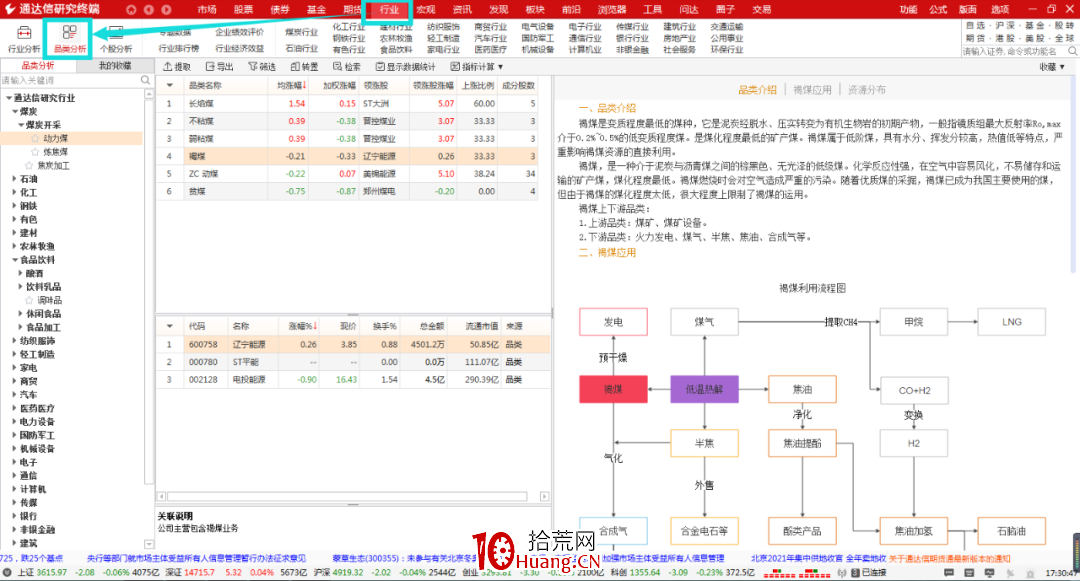Open stock table column menu arrow
The width and height of the screenshot is (1080, 581).
(169, 326)
